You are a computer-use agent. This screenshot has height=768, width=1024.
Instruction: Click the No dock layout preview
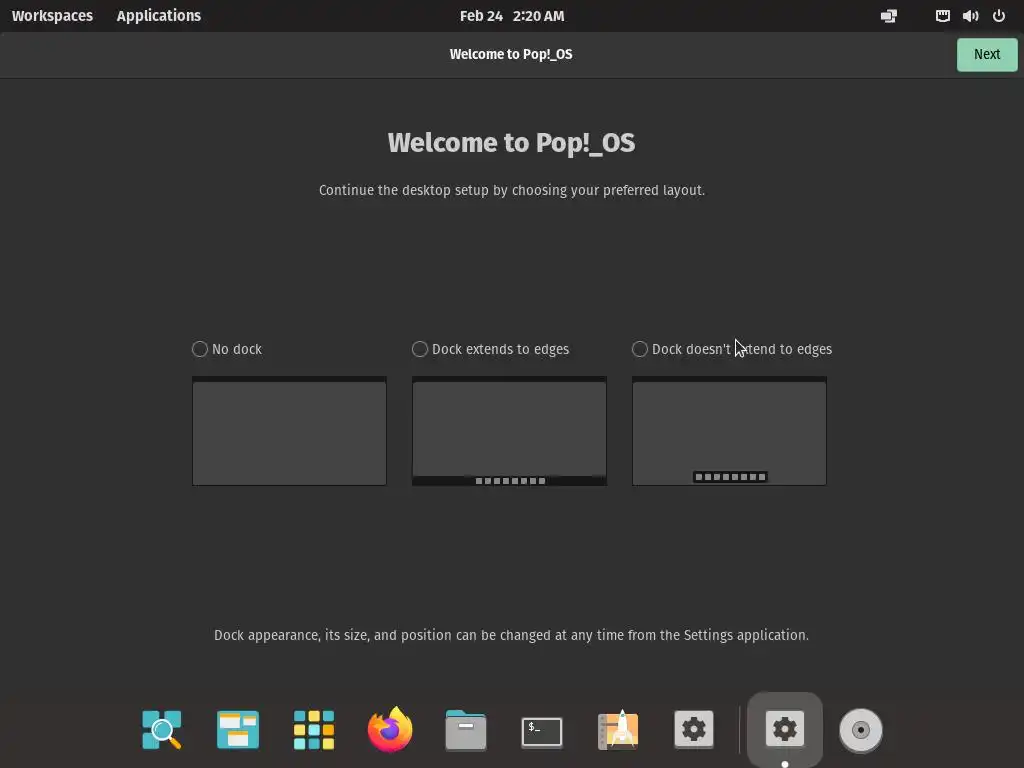[x=289, y=431]
